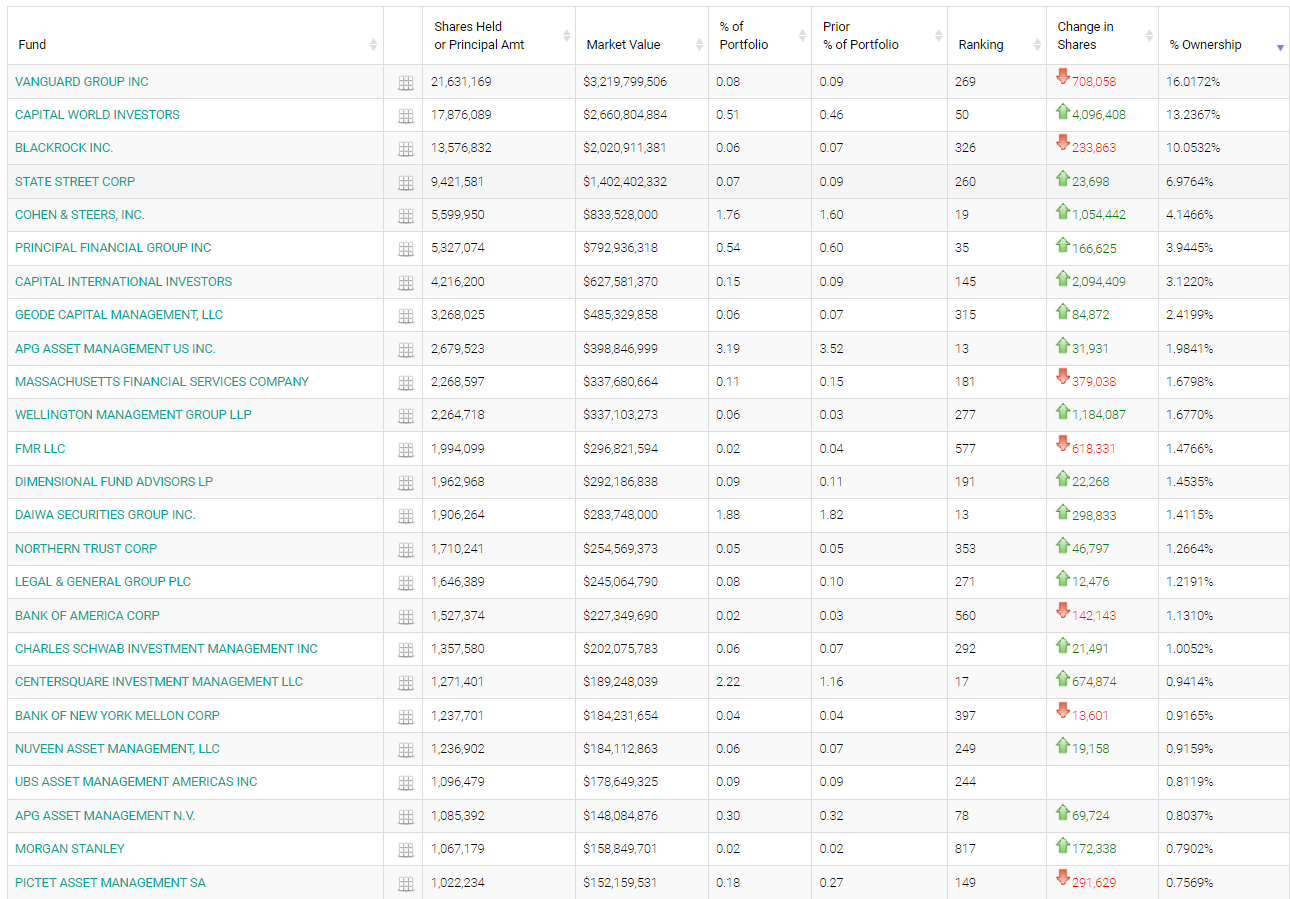Click the ownership value 0.7569%
1290x899 pixels.
tap(1190, 882)
